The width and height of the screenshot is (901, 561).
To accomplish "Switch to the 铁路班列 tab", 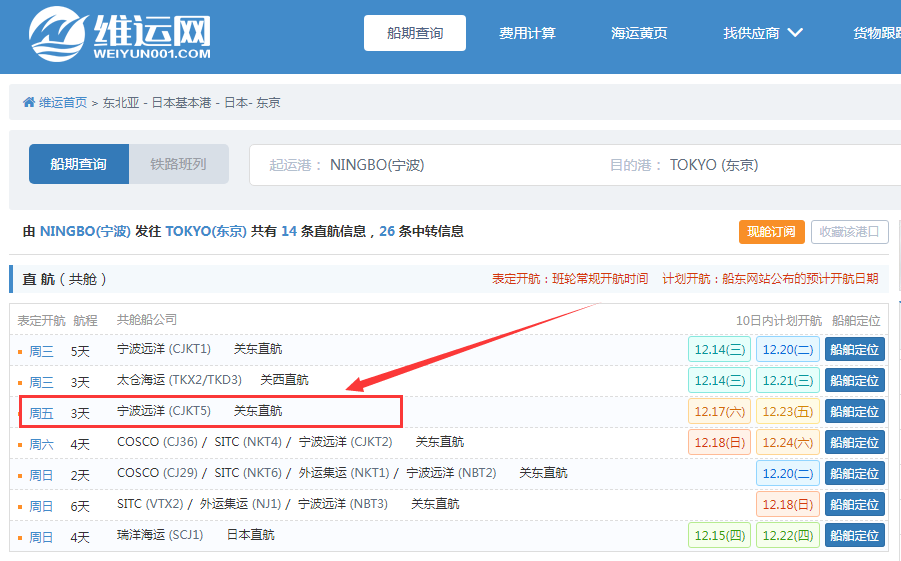I will click(x=178, y=164).
